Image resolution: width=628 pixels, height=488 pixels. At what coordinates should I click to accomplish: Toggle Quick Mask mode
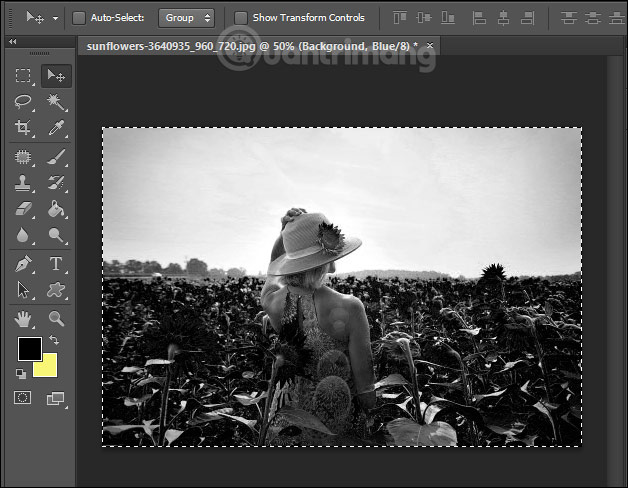(x=22, y=398)
